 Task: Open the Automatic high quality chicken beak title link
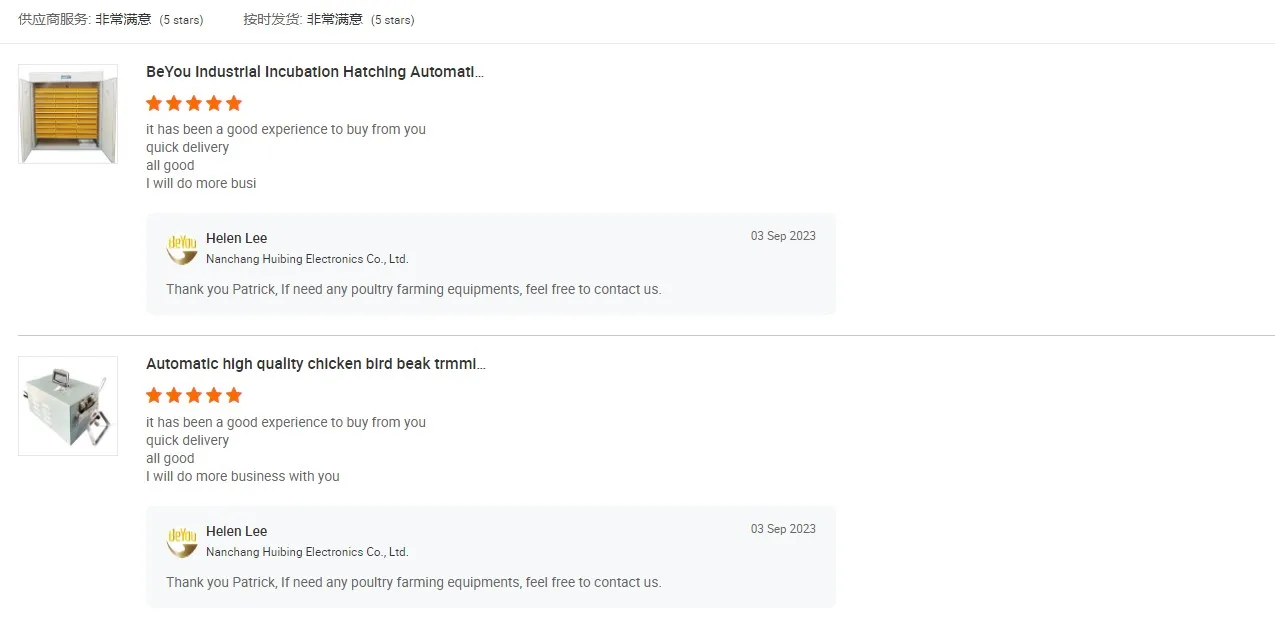pyautogui.click(x=316, y=364)
